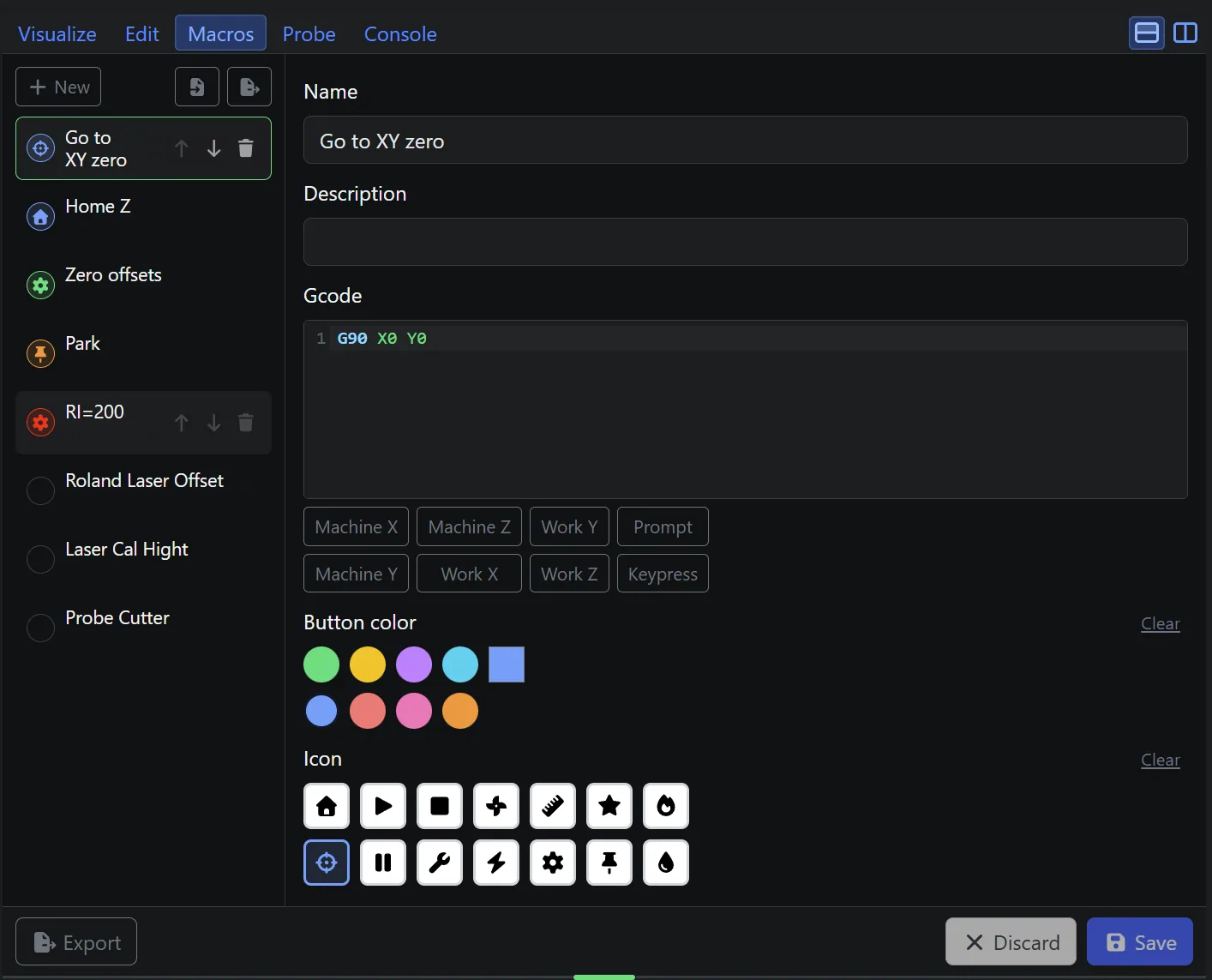1212x980 pixels.
Task: Select the wrench icon
Action: pyautogui.click(x=440, y=863)
